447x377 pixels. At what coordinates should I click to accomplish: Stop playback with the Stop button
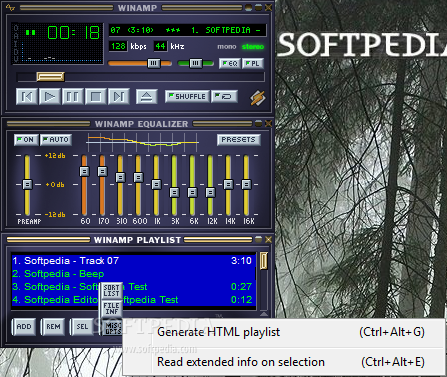(96, 97)
